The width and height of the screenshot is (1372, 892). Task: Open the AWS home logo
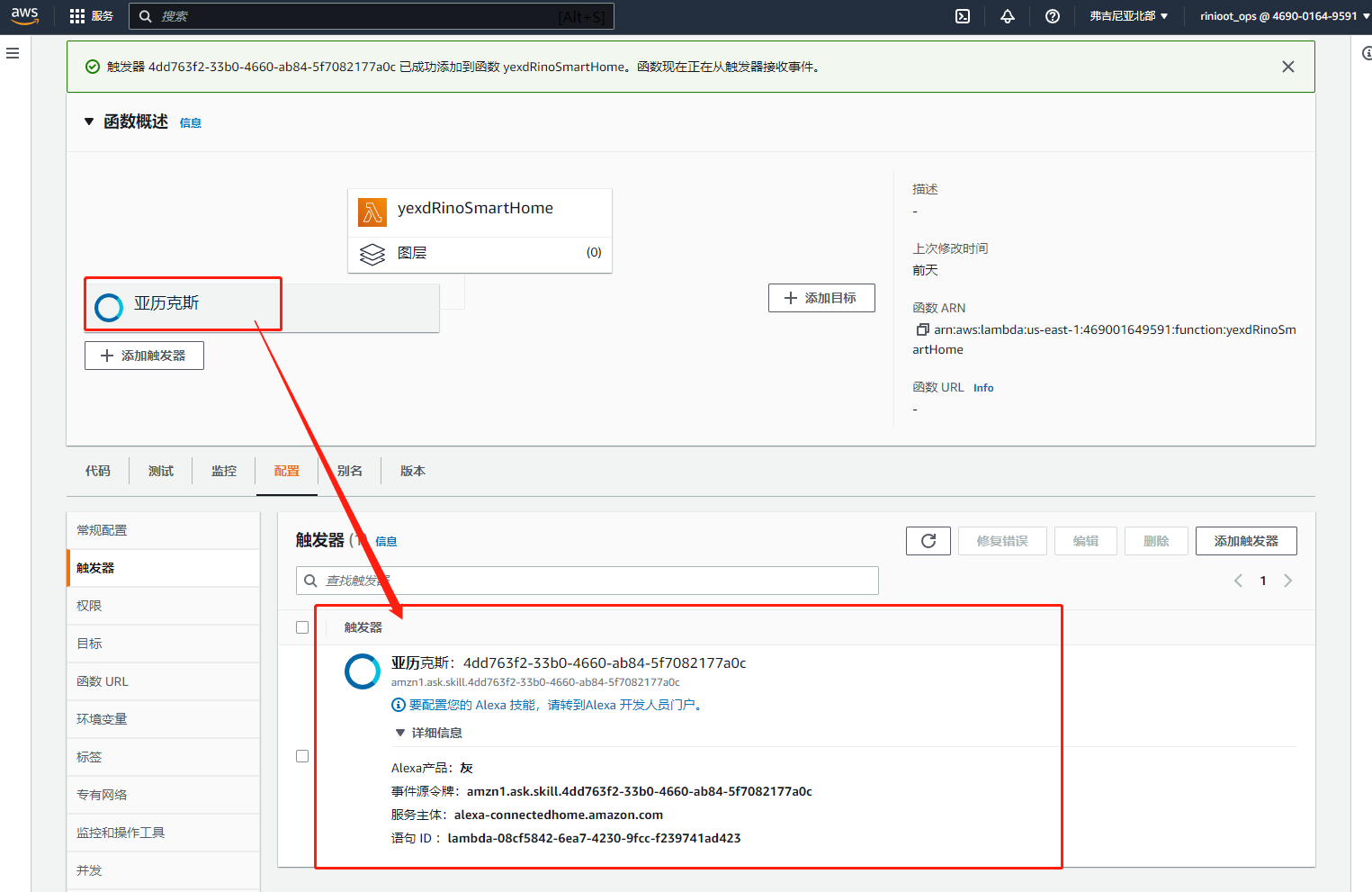tap(24, 16)
